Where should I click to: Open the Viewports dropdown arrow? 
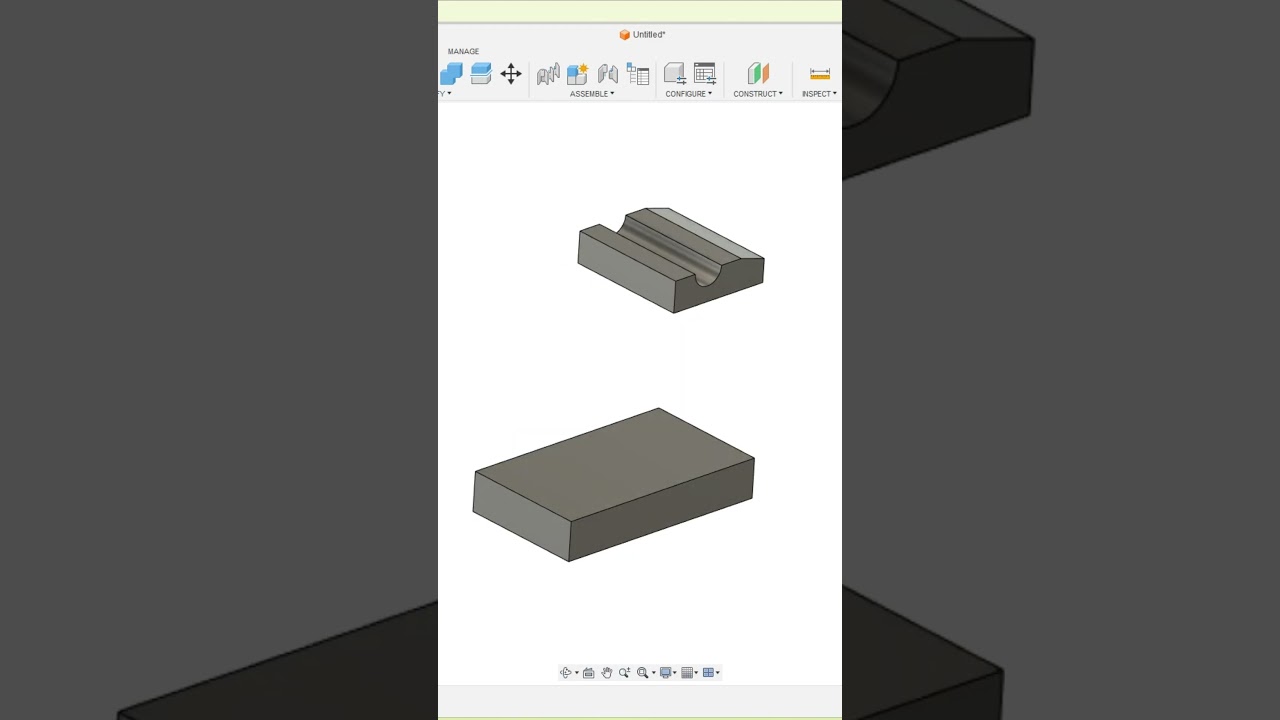(x=718, y=673)
